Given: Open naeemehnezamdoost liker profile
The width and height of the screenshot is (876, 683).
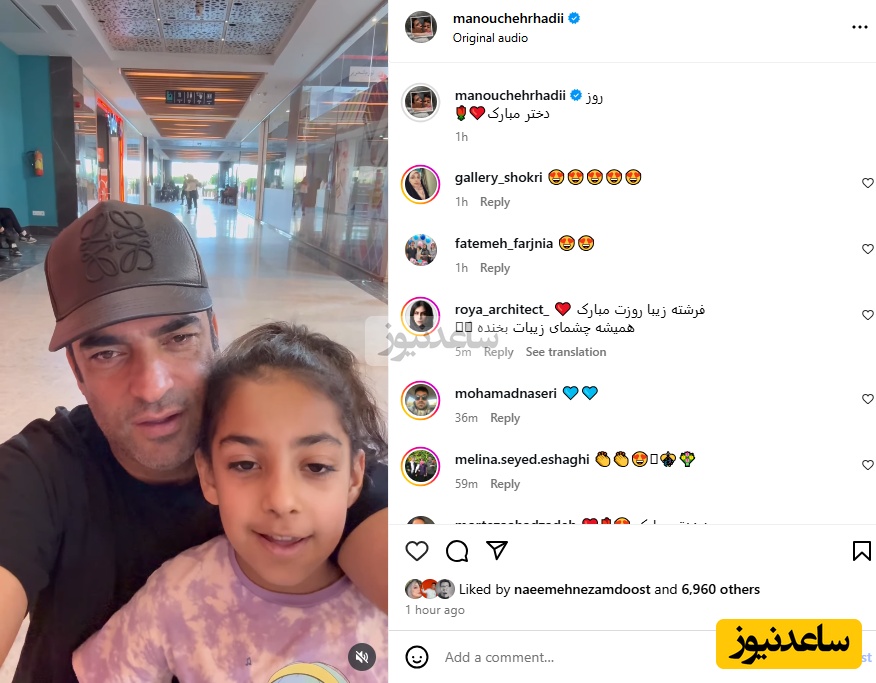Looking at the screenshot, I should click(582, 589).
